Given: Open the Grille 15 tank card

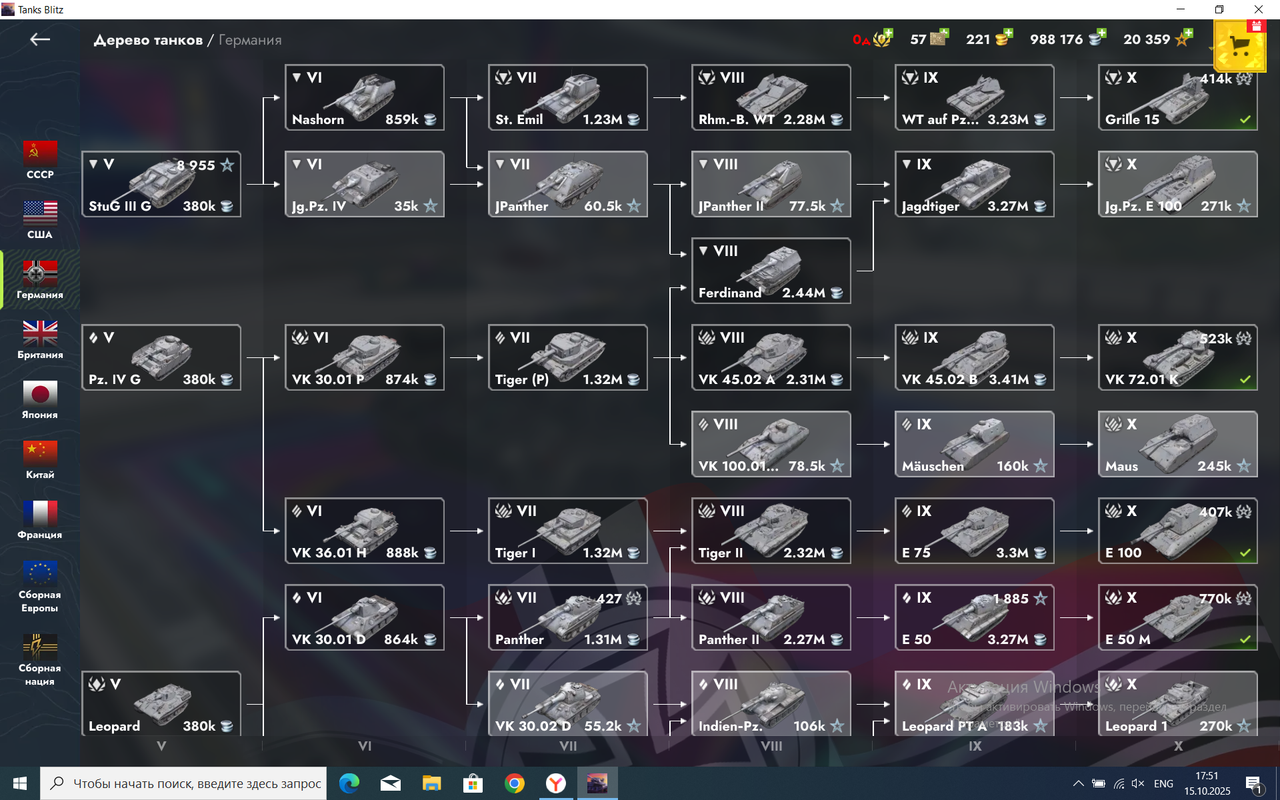Looking at the screenshot, I should point(1178,98).
